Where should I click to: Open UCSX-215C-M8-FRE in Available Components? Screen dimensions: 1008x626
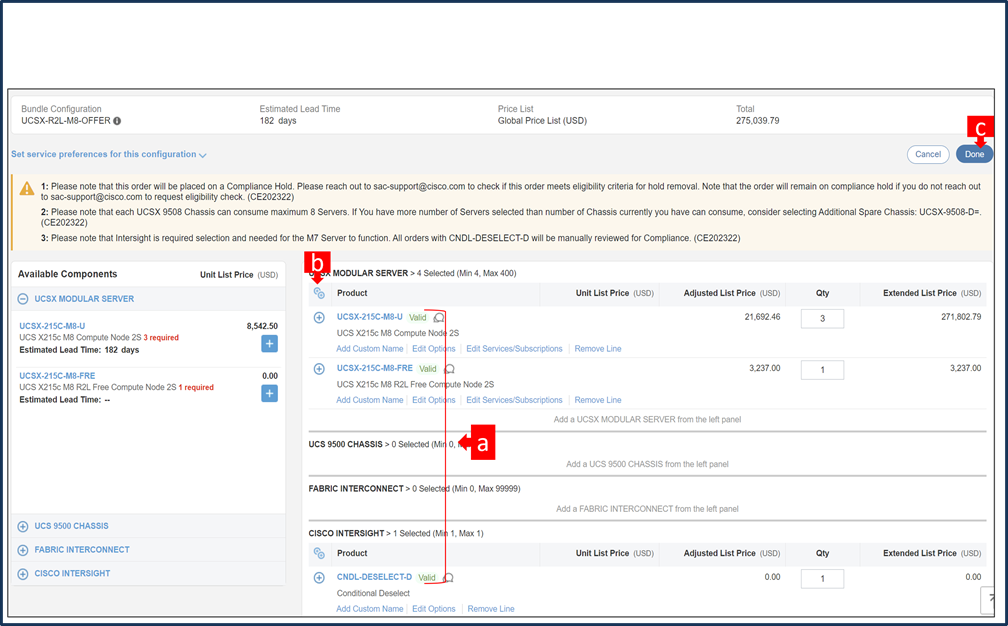57,375
